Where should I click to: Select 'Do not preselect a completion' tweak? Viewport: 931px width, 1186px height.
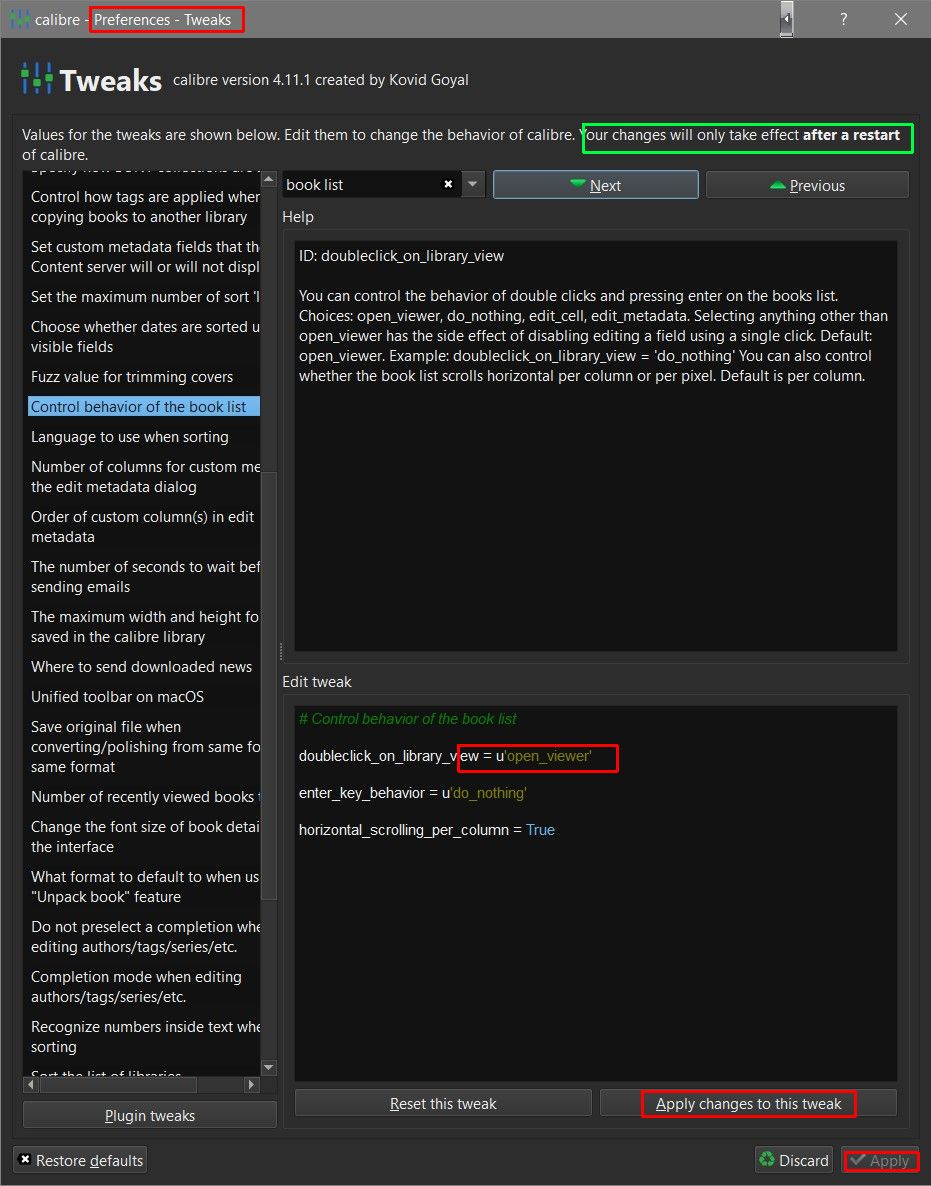click(x=144, y=936)
